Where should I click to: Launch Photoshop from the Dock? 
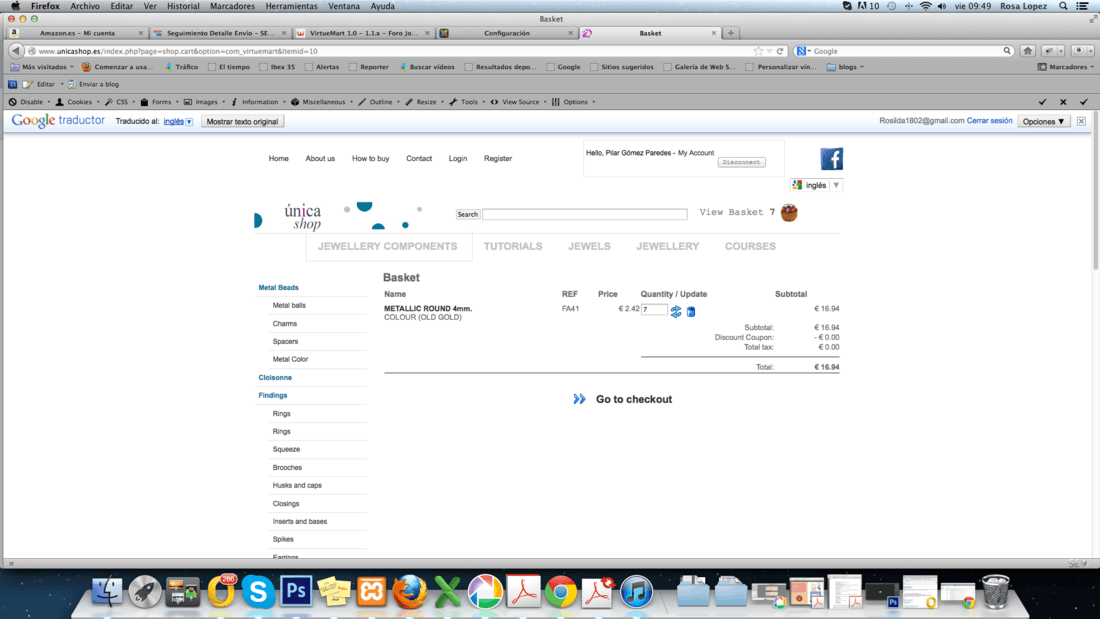pyautogui.click(x=296, y=592)
